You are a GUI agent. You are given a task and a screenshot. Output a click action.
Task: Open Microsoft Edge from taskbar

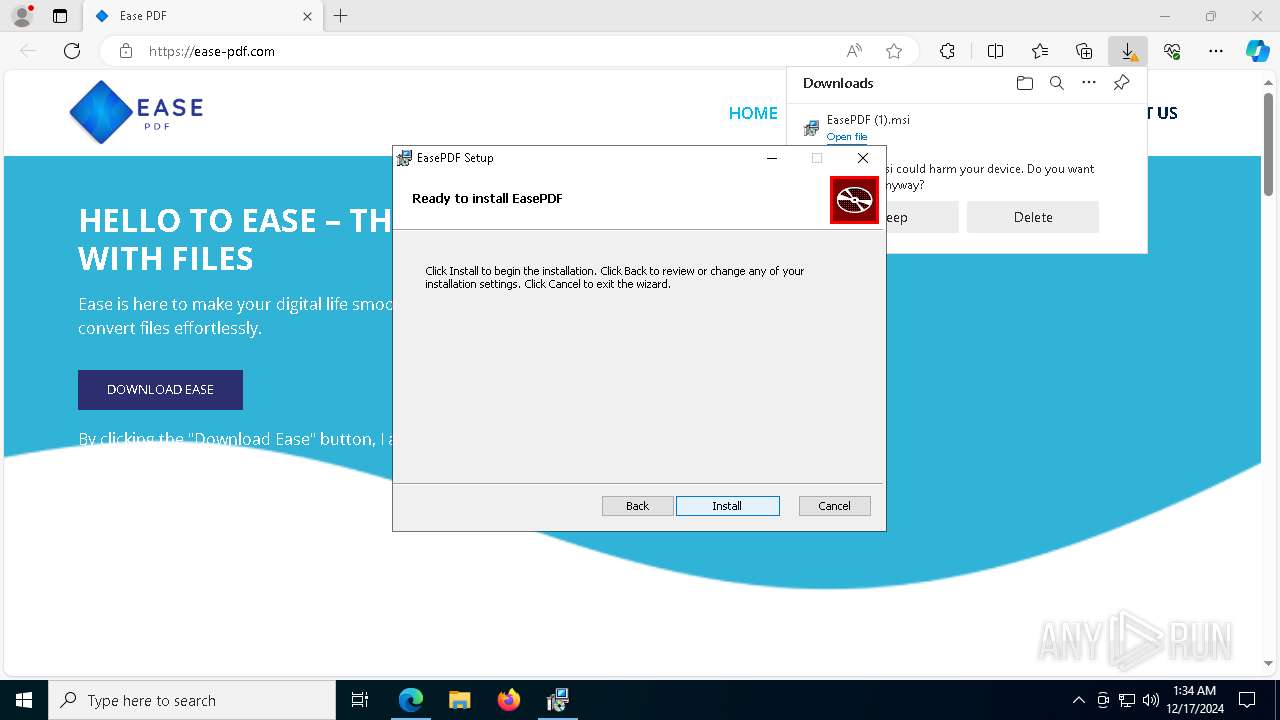point(411,700)
